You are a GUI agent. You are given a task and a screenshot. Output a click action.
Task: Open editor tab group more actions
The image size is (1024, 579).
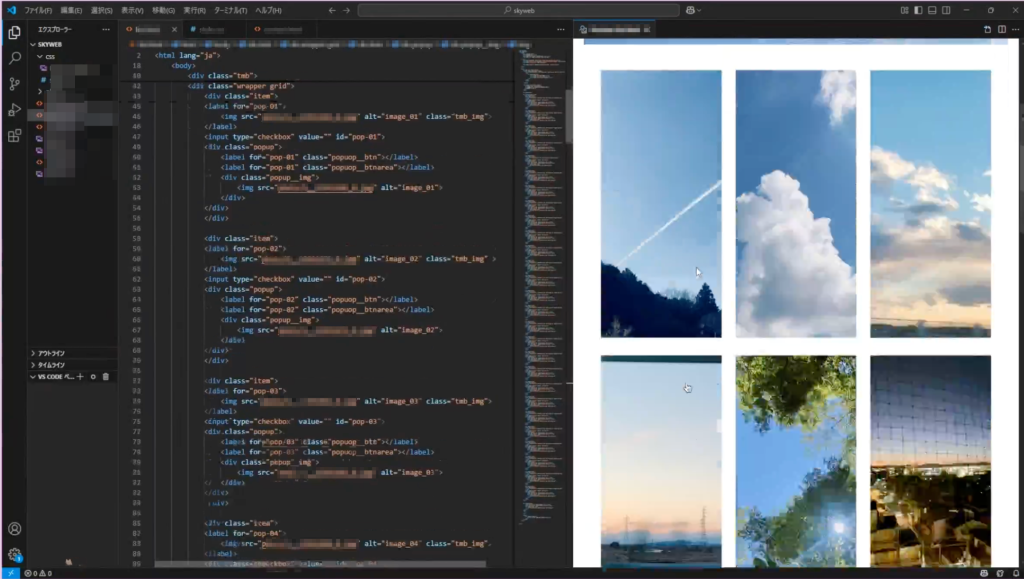click(560, 29)
